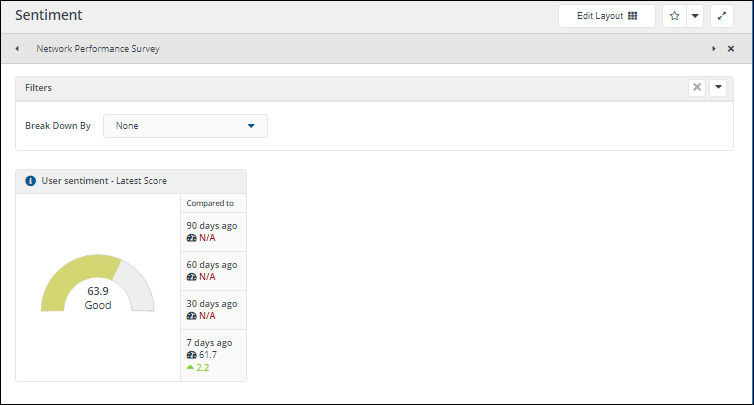
Task: Click the User sentiment - Latest Score title
Action: pyautogui.click(x=104, y=181)
